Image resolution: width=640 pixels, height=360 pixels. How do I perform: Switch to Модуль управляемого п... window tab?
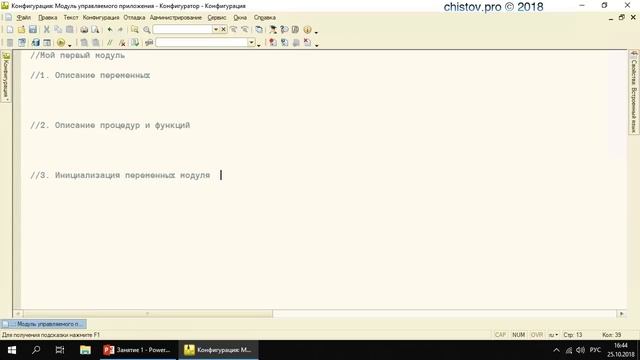[43, 324]
